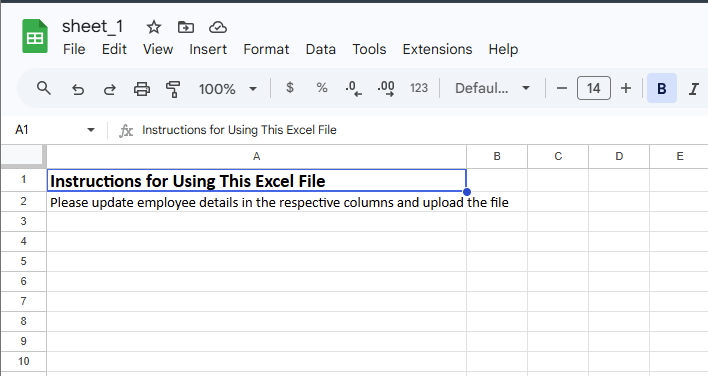Open the Data menu
The image size is (708, 376).
[x=321, y=49]
